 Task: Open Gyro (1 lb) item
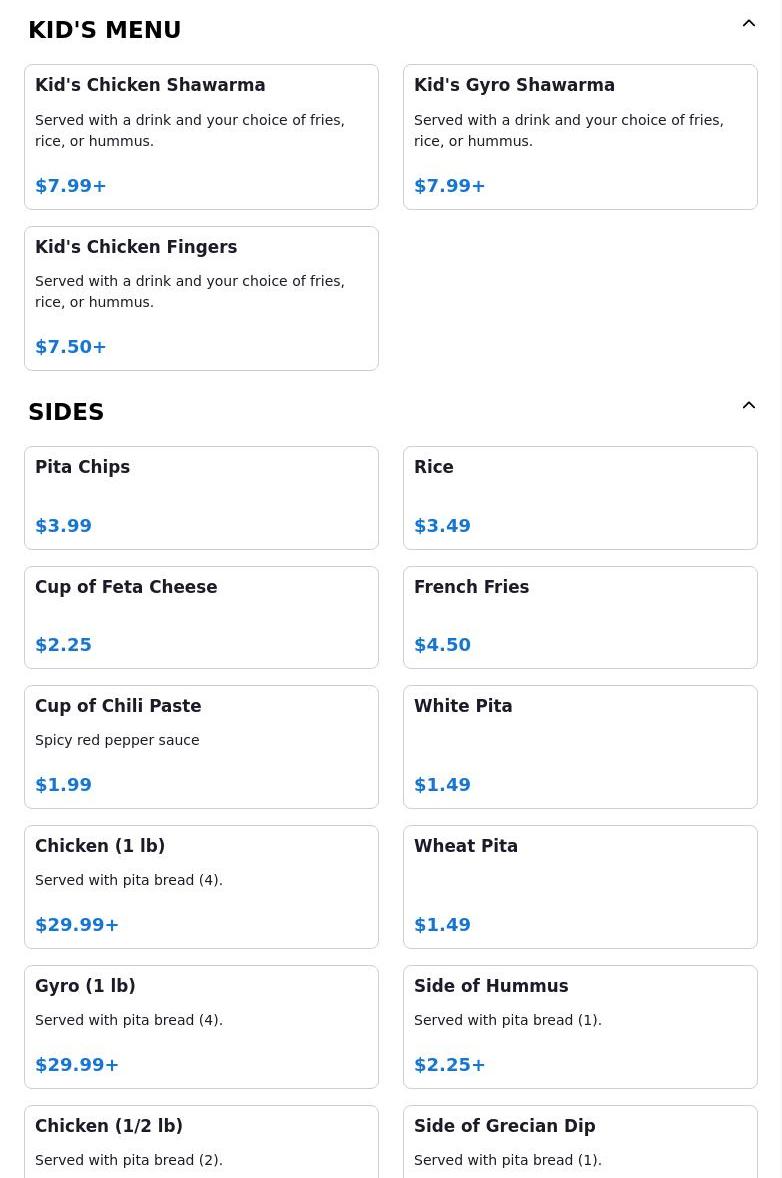click(x=201, y=1027)
